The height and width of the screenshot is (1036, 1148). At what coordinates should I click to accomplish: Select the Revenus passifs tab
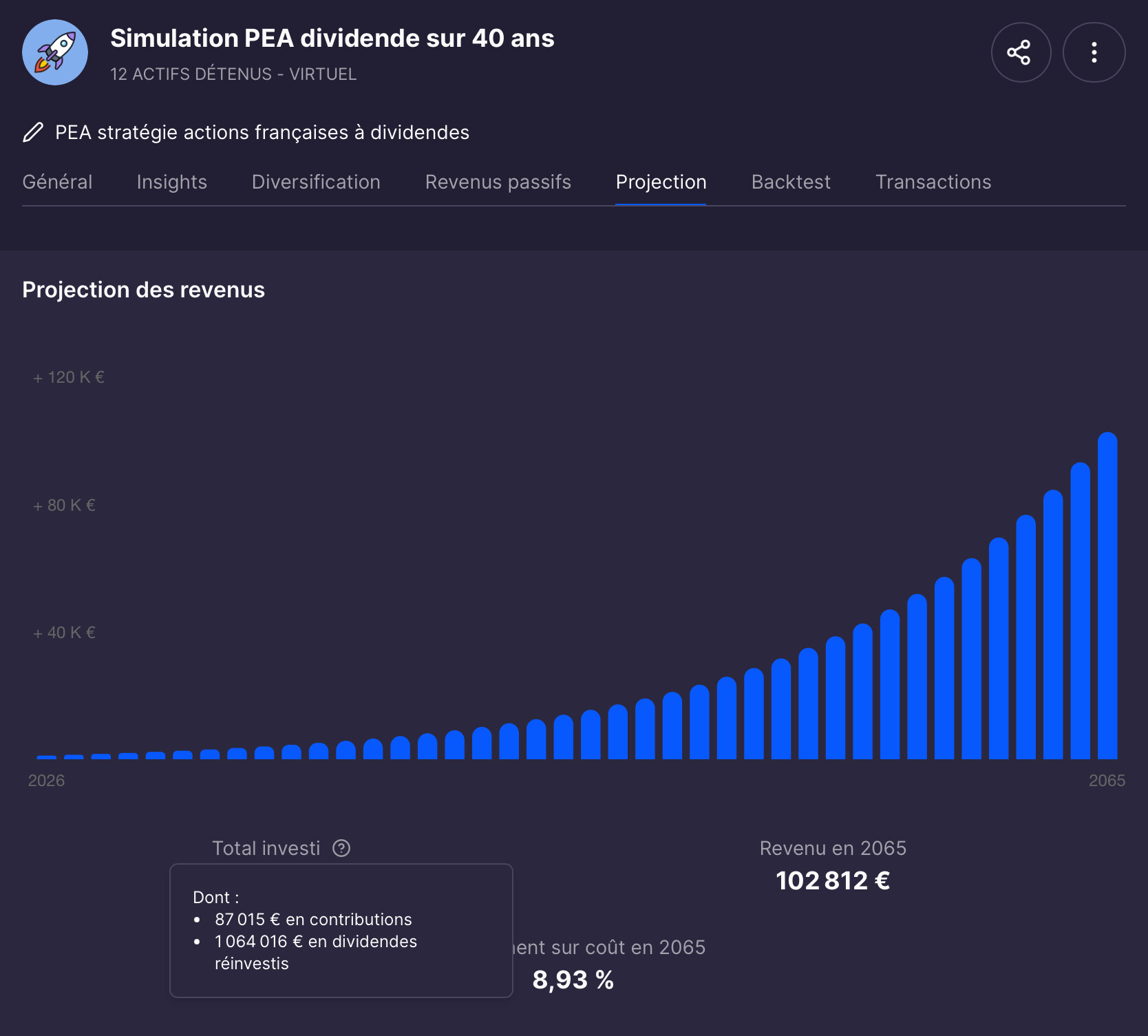tap(498, 182)
